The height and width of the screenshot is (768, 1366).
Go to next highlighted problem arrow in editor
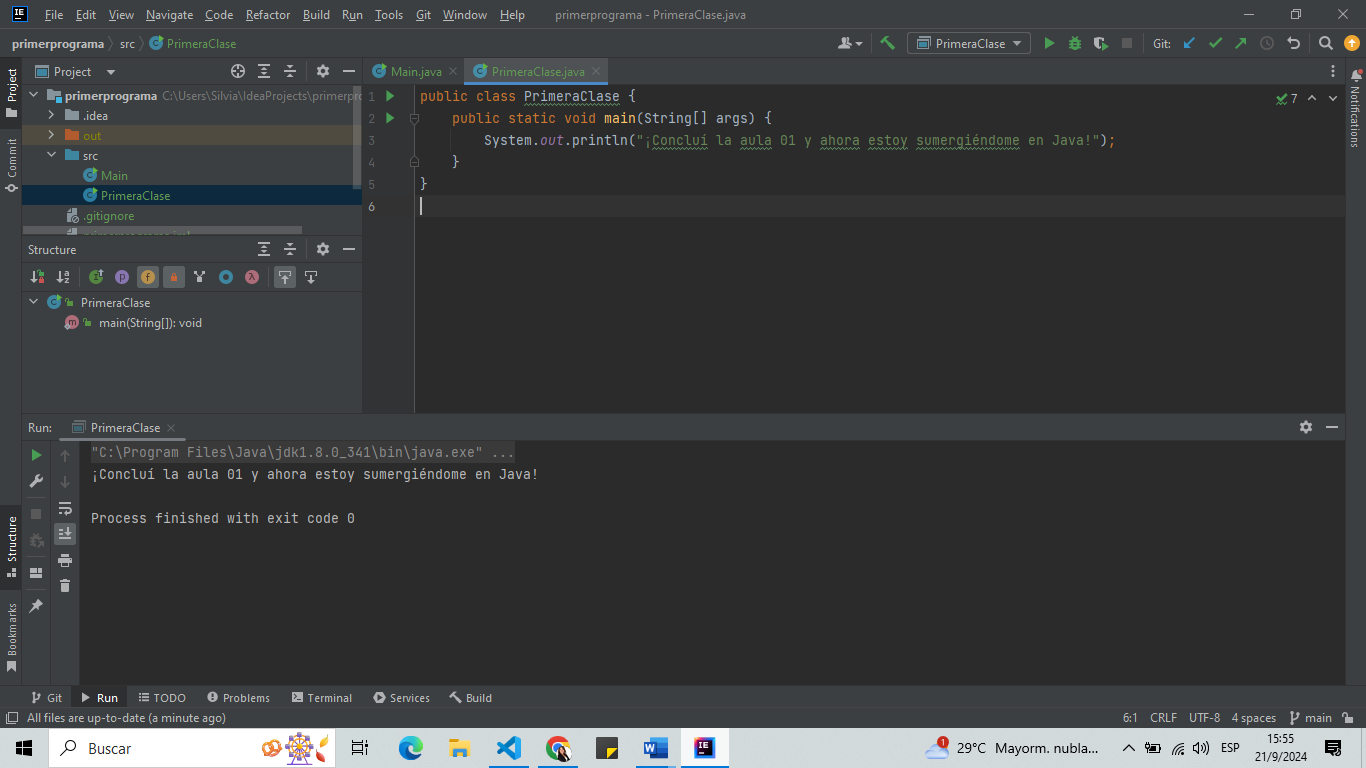[x=1333, y=98]
